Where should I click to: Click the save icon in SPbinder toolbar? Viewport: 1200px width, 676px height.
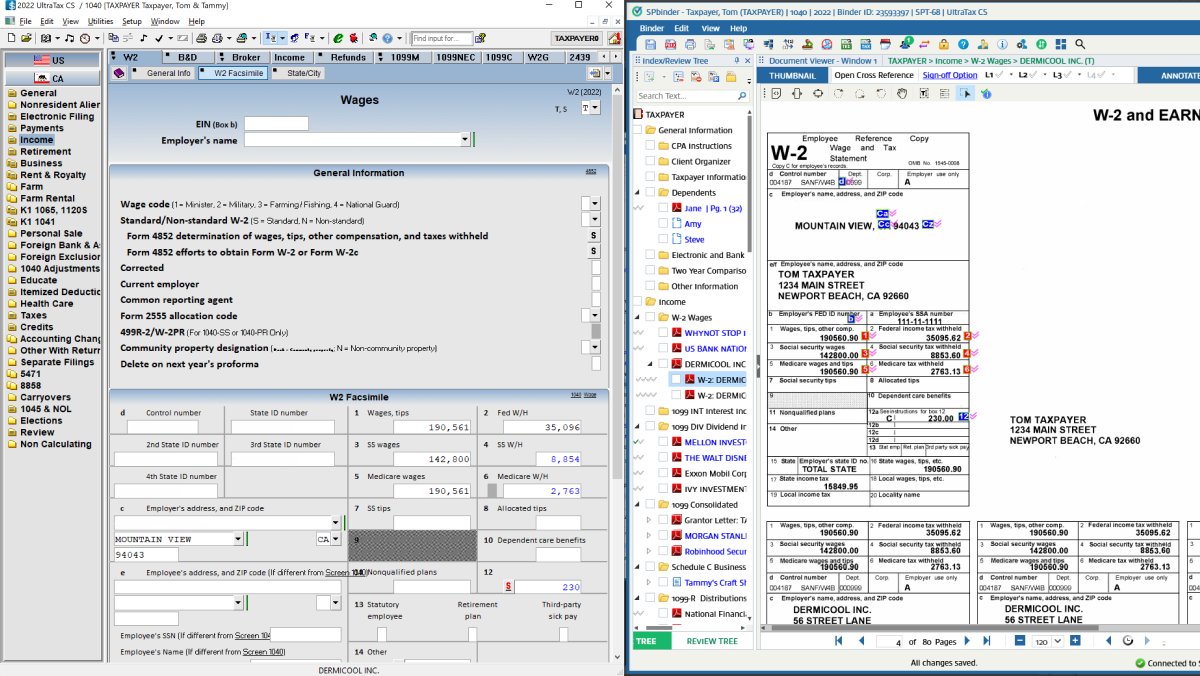click(650, 45)
